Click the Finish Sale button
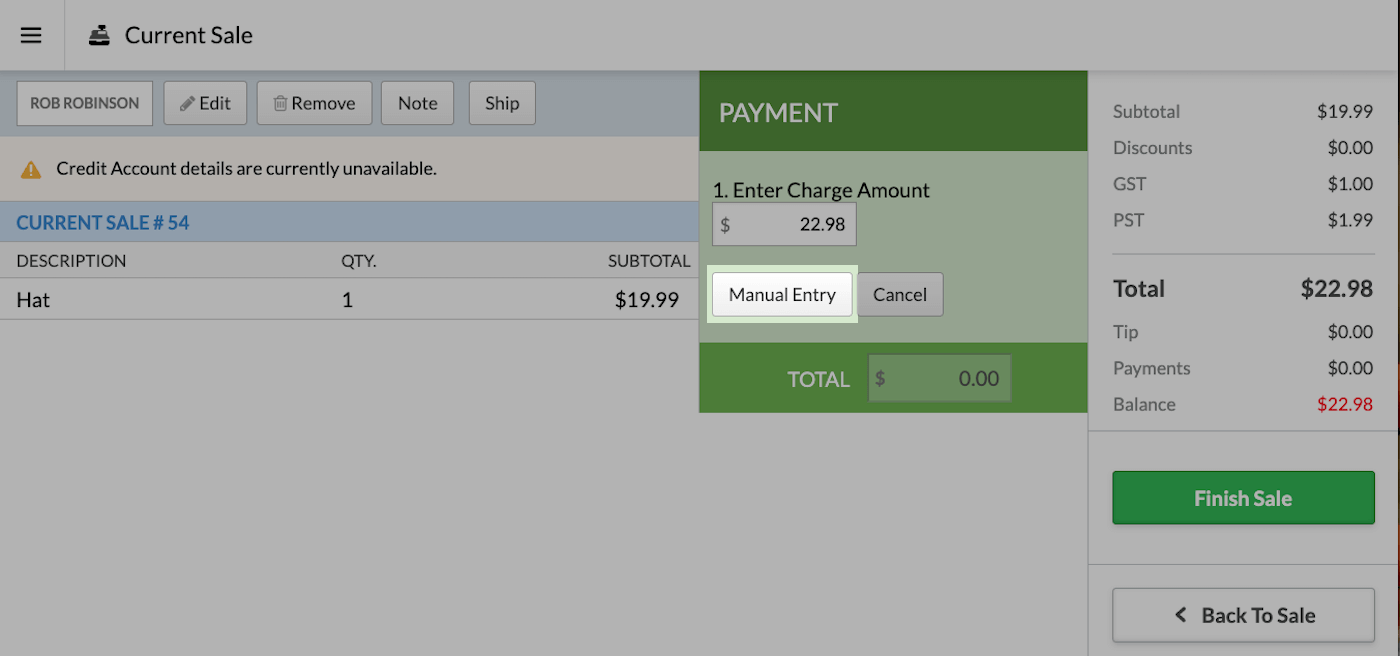This screenshot has height=656, width=1400. click(1243, 498)
